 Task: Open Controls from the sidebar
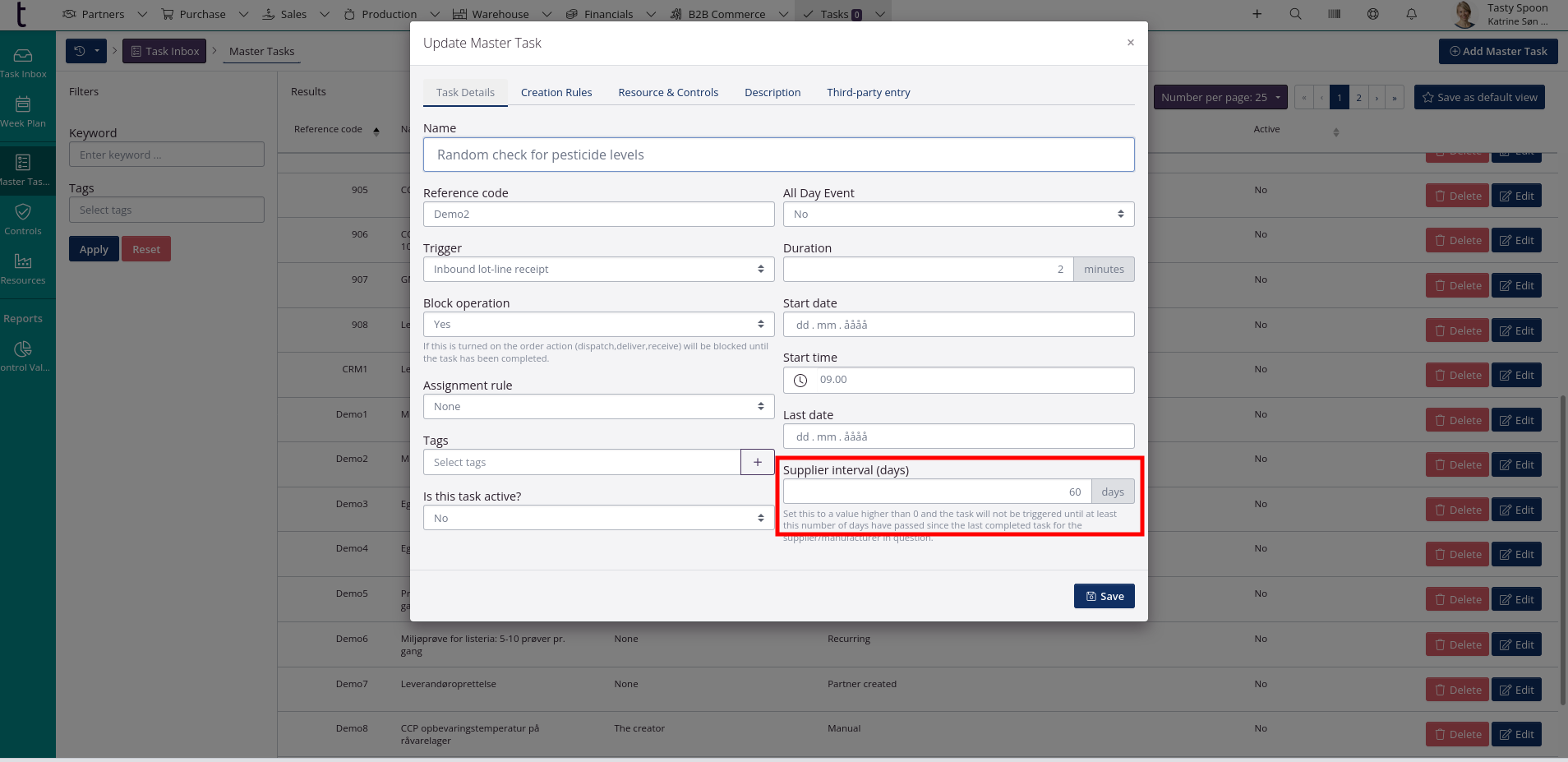click(x=23, y=219)
